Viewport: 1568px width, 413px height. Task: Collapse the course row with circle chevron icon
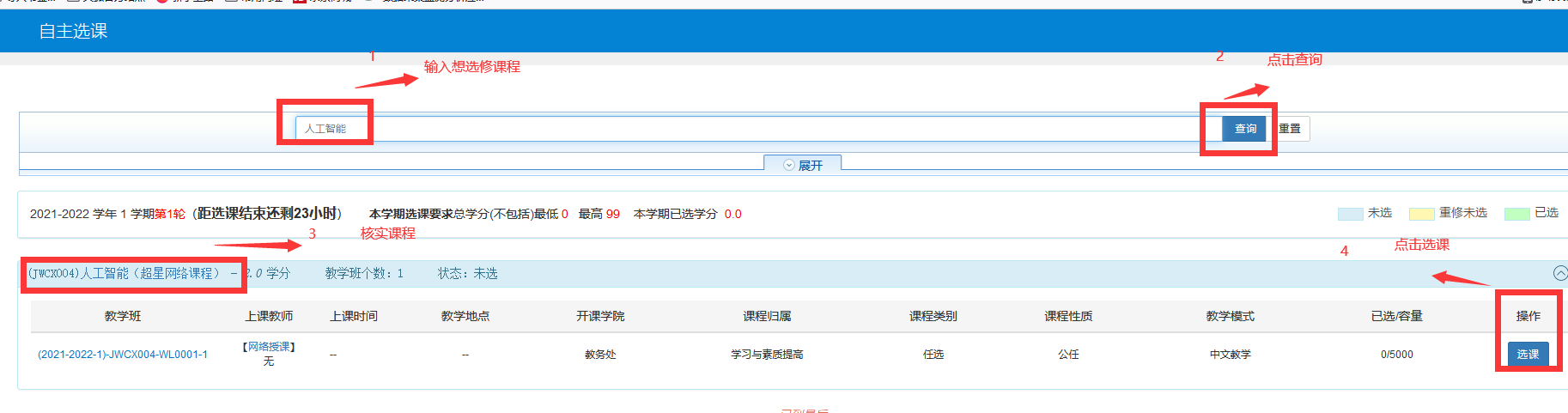(x=1559, y=273)
